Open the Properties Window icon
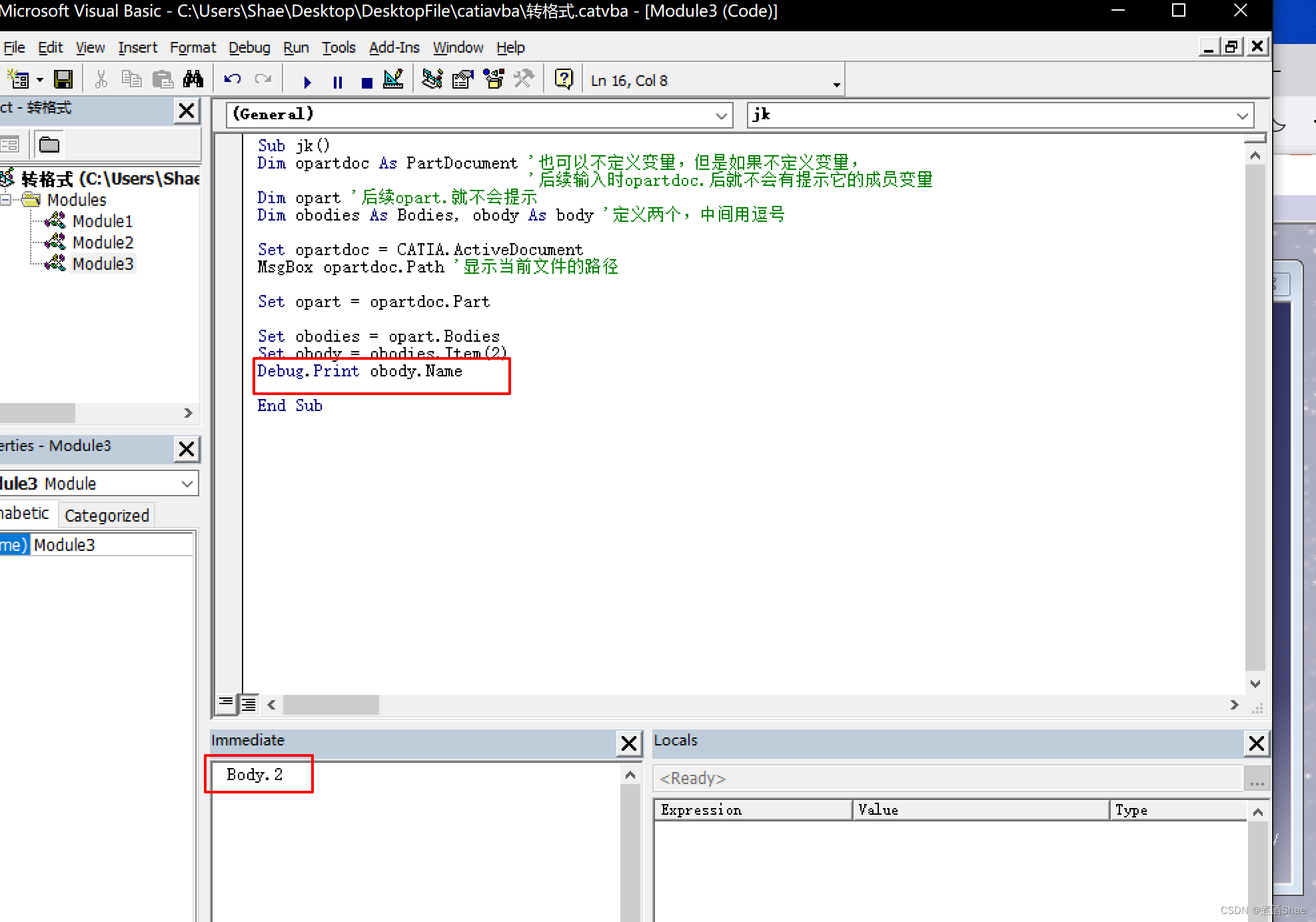1316x922 pixels. (x=462, y=80)
